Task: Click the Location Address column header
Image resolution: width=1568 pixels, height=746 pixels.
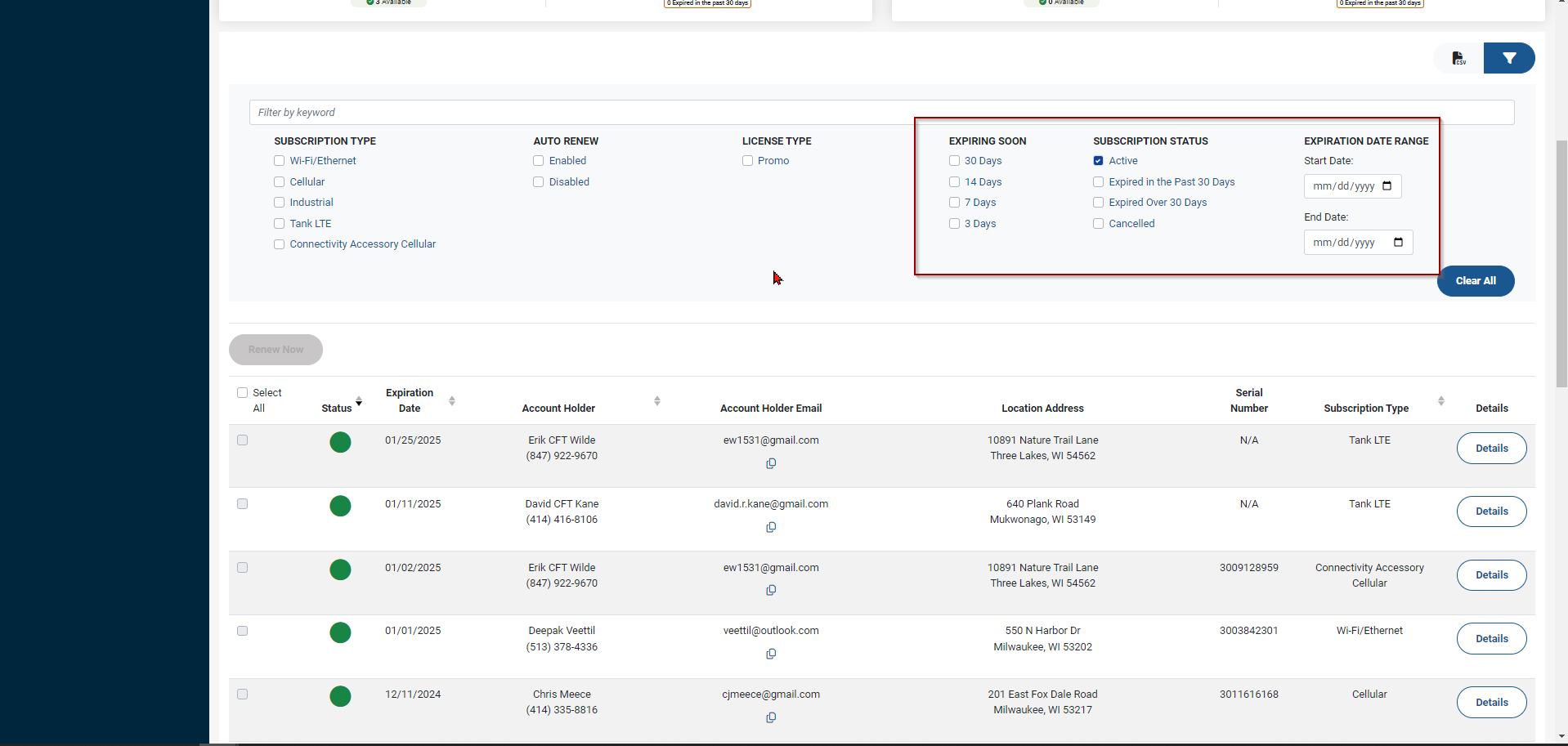Action: tap(1042, 409)
